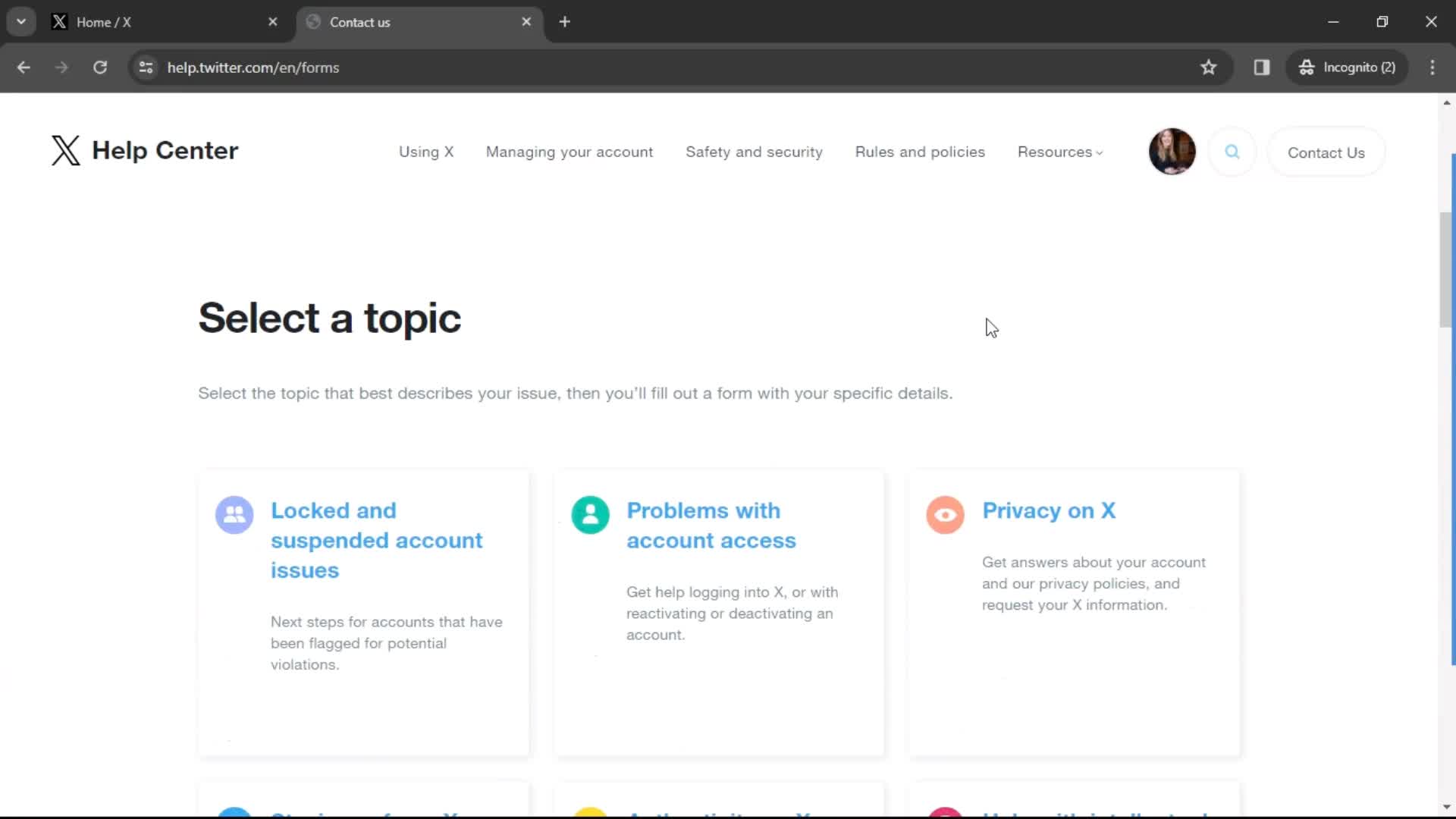Image resolution: width=1456 pixels, height=819 pixels.
Task: Click the orange eye Privacy on X icon
Action: (x=945, y=515)
